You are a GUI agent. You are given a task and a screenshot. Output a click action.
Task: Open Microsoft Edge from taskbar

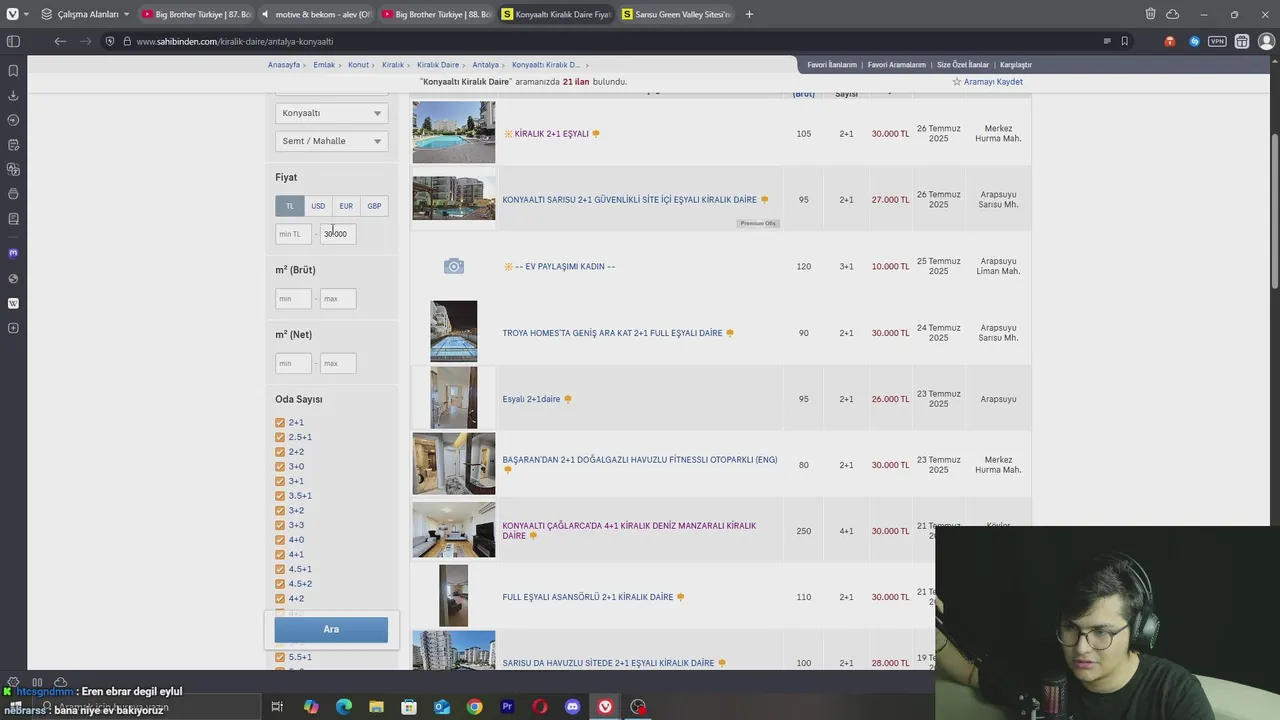tap(344, 707)
